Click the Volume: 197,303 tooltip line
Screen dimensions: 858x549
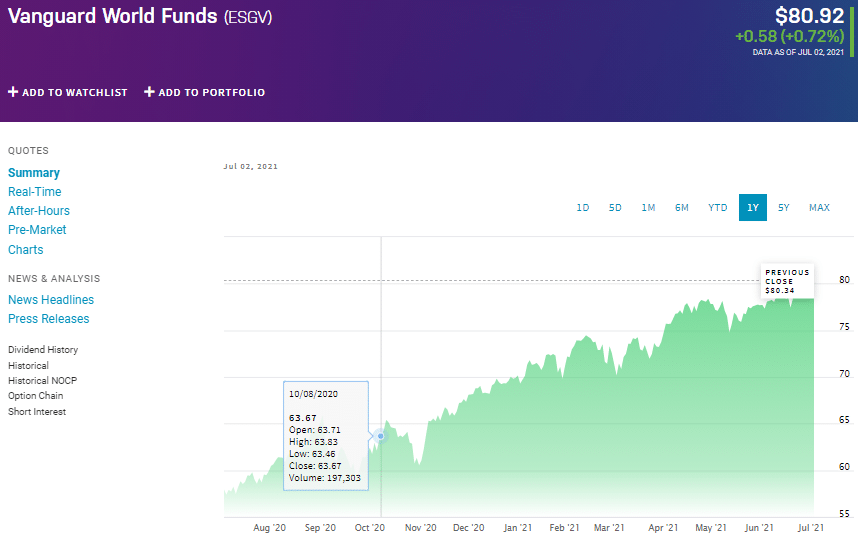coord(325,478)
